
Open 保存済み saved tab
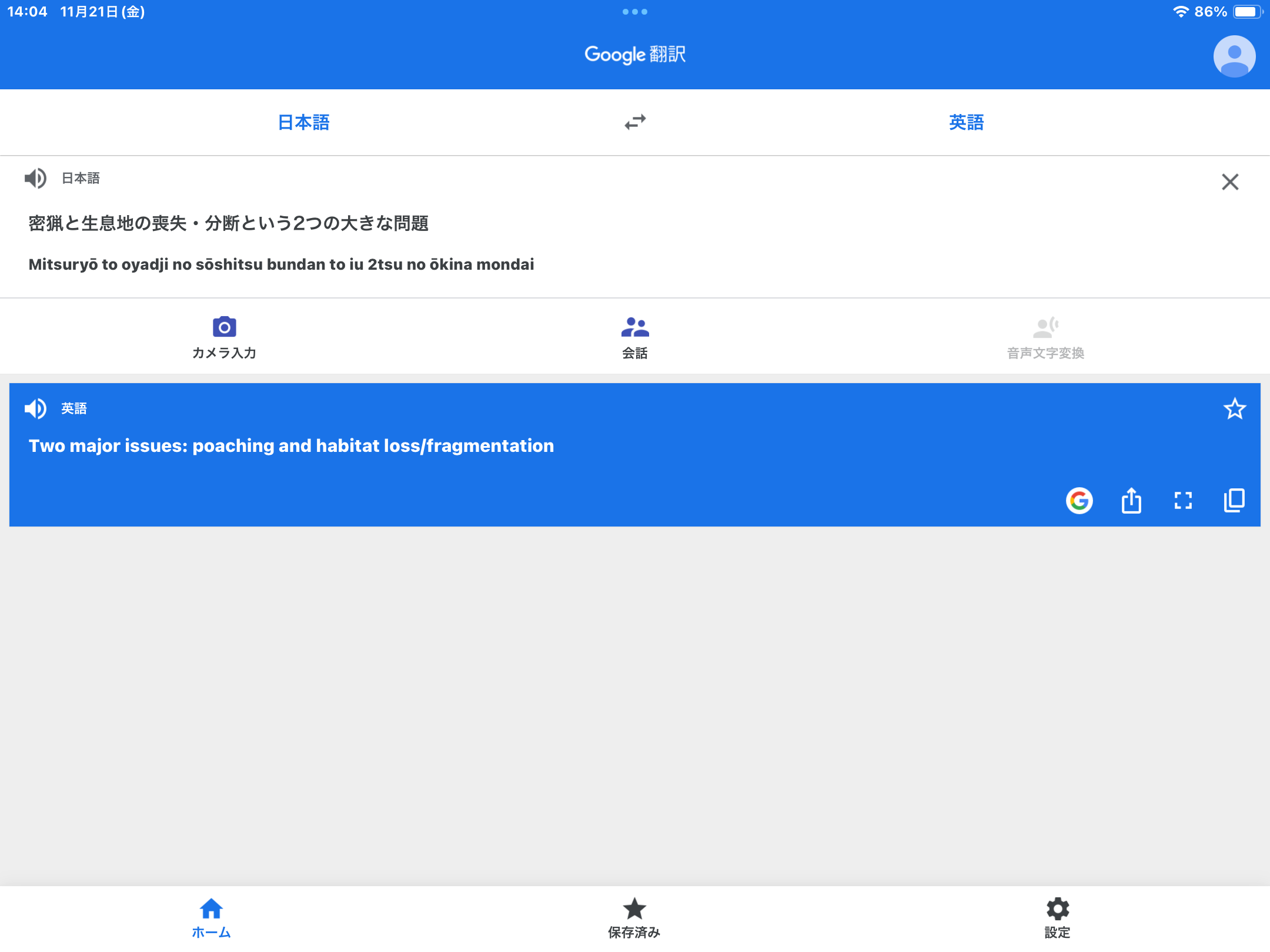(x=634, y=918)
